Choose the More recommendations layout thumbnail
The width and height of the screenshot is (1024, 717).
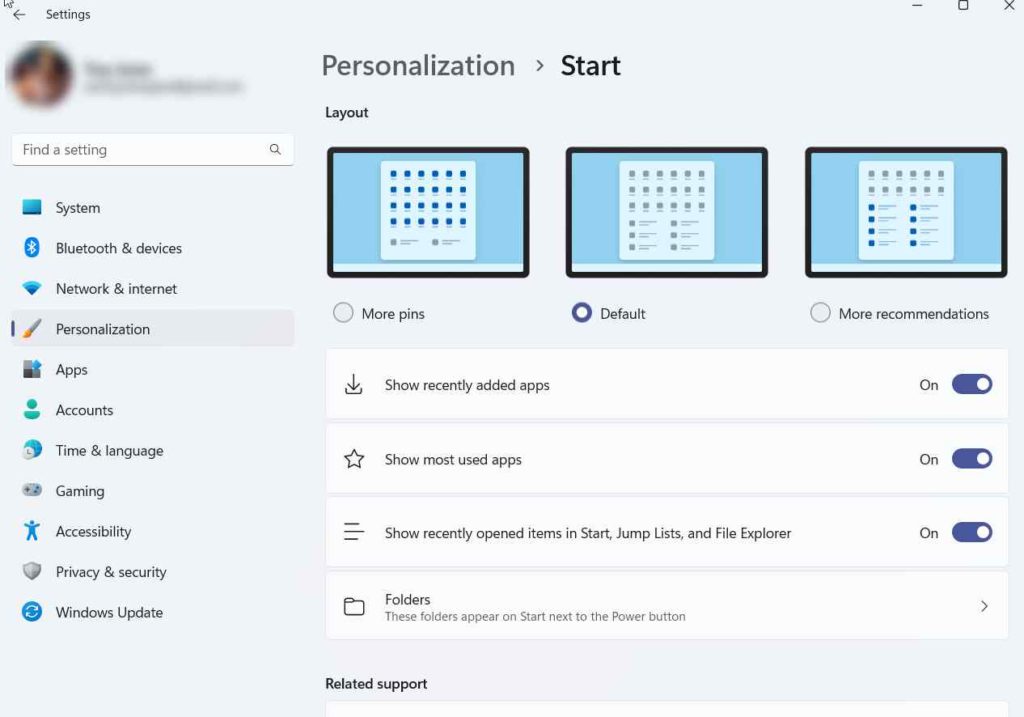(x=906, y=212)
